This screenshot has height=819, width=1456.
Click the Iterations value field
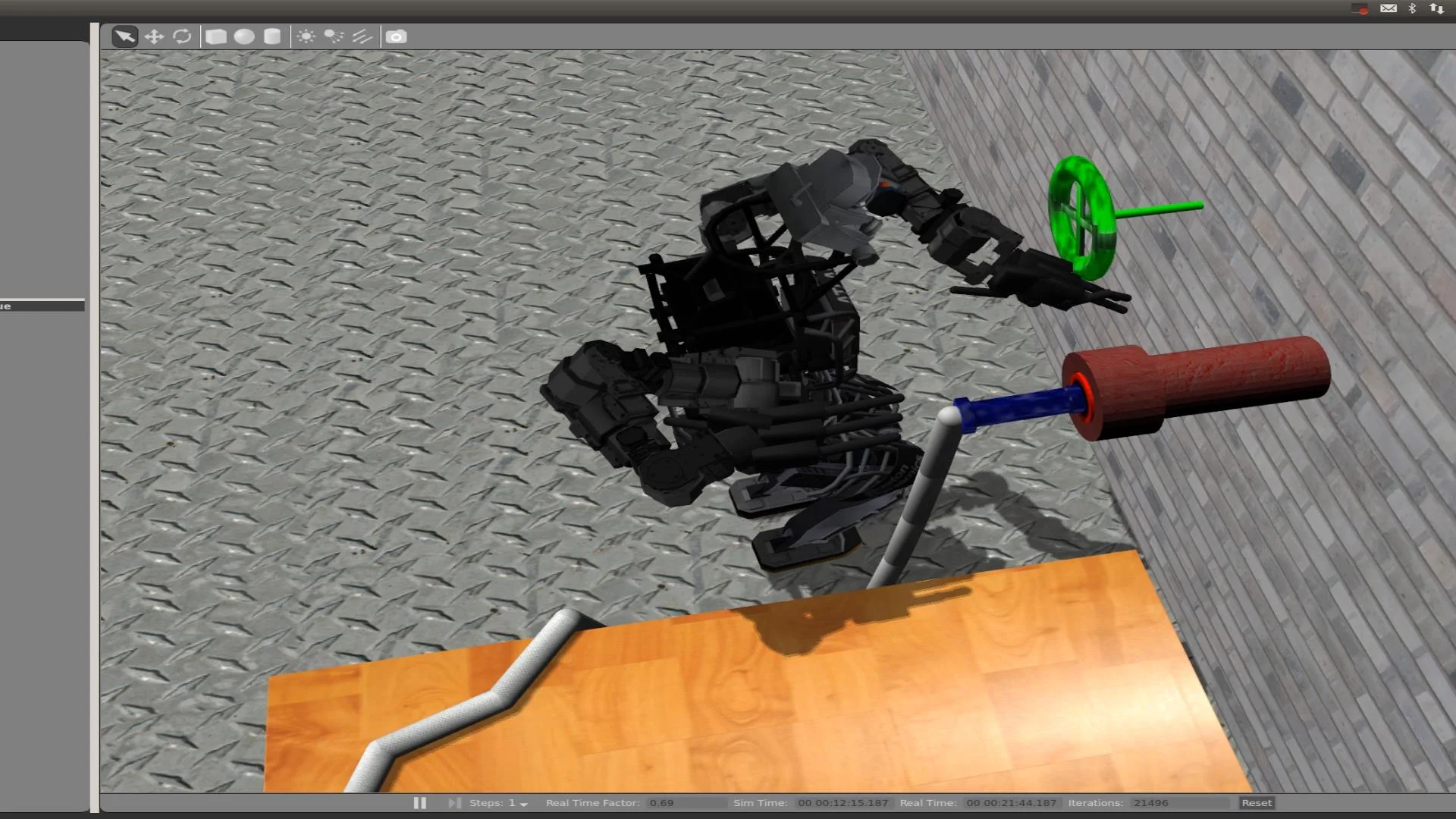pos(1179,802)
